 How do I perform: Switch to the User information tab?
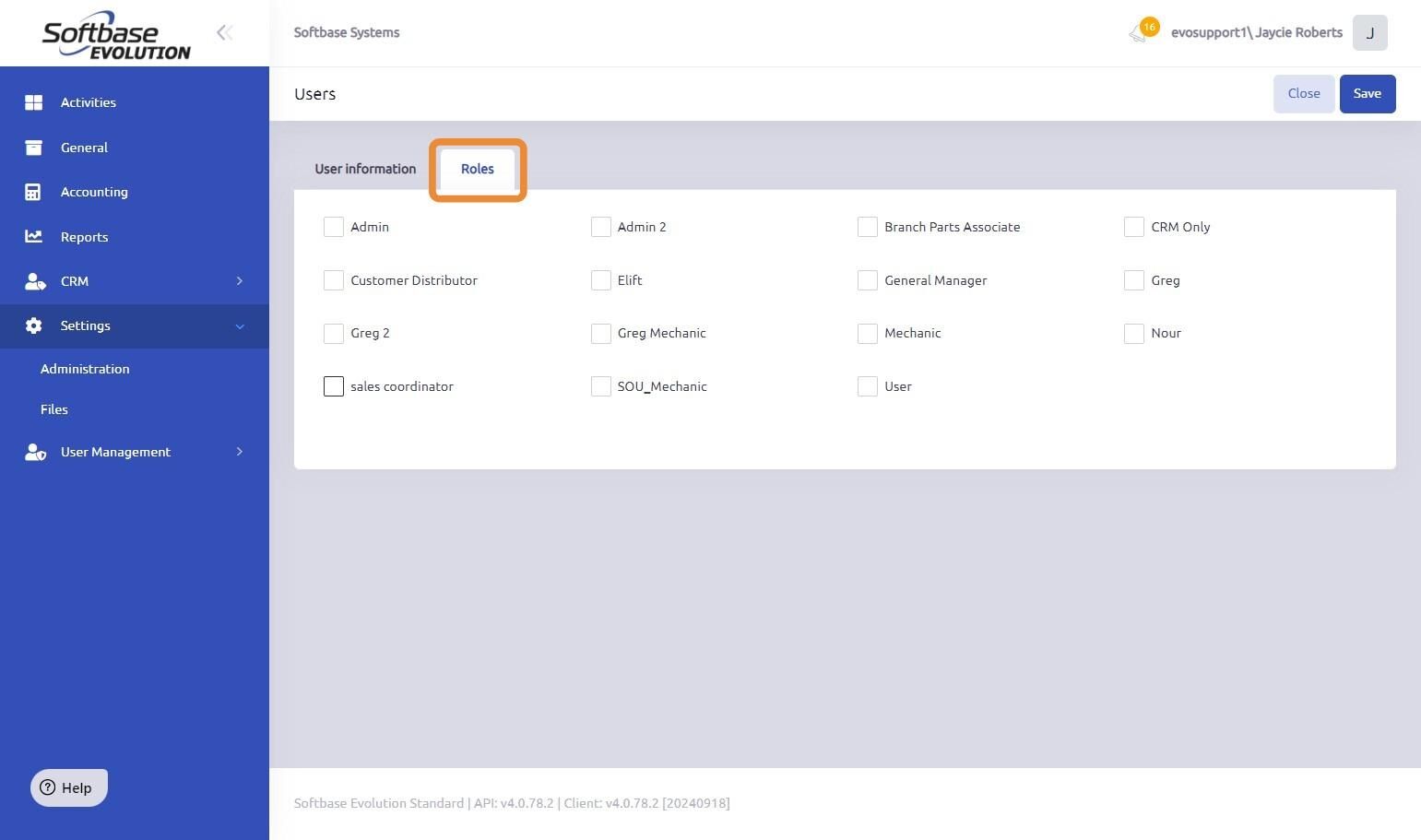[365, 169]
